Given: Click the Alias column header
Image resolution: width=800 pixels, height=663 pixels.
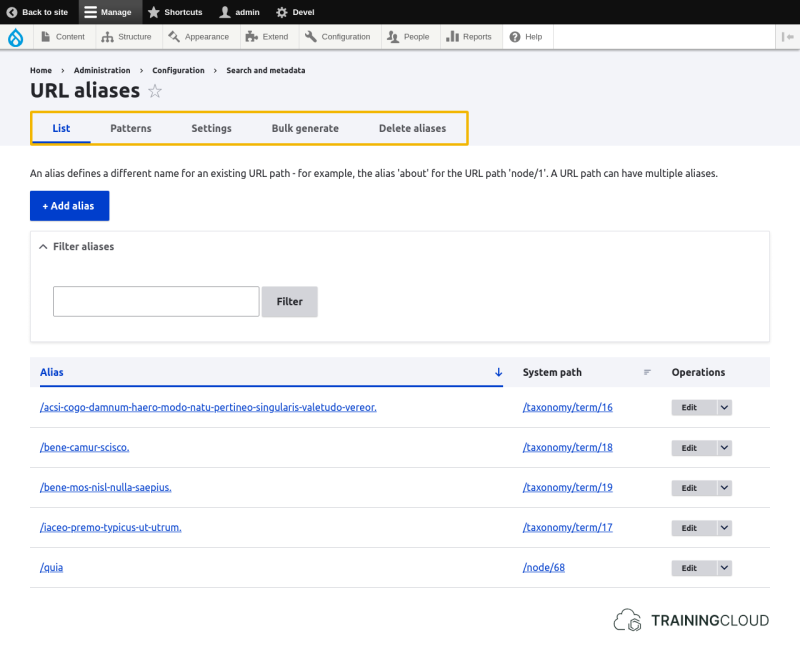Looking at the screenshot, I should click(52, 372).
